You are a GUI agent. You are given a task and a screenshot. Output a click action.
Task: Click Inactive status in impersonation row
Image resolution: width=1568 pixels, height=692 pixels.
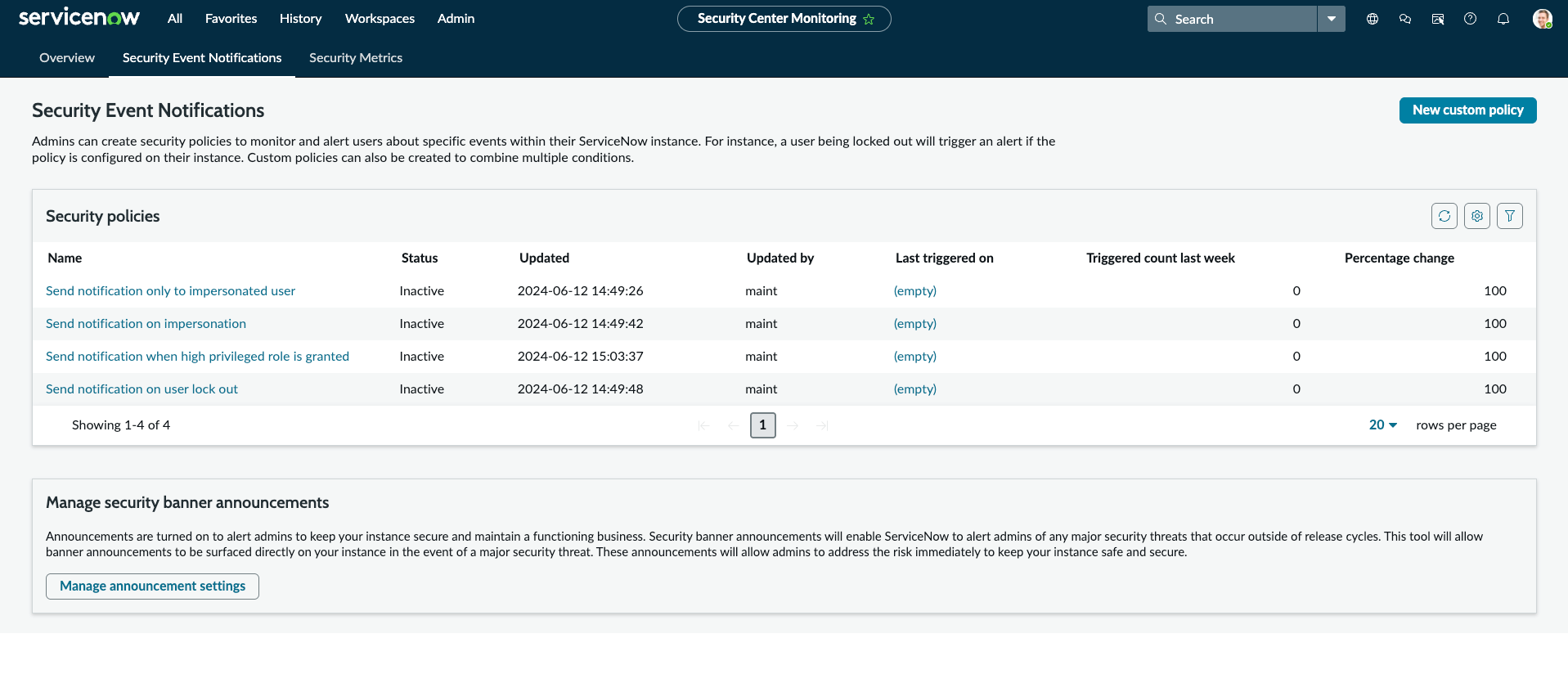point(422,324)
